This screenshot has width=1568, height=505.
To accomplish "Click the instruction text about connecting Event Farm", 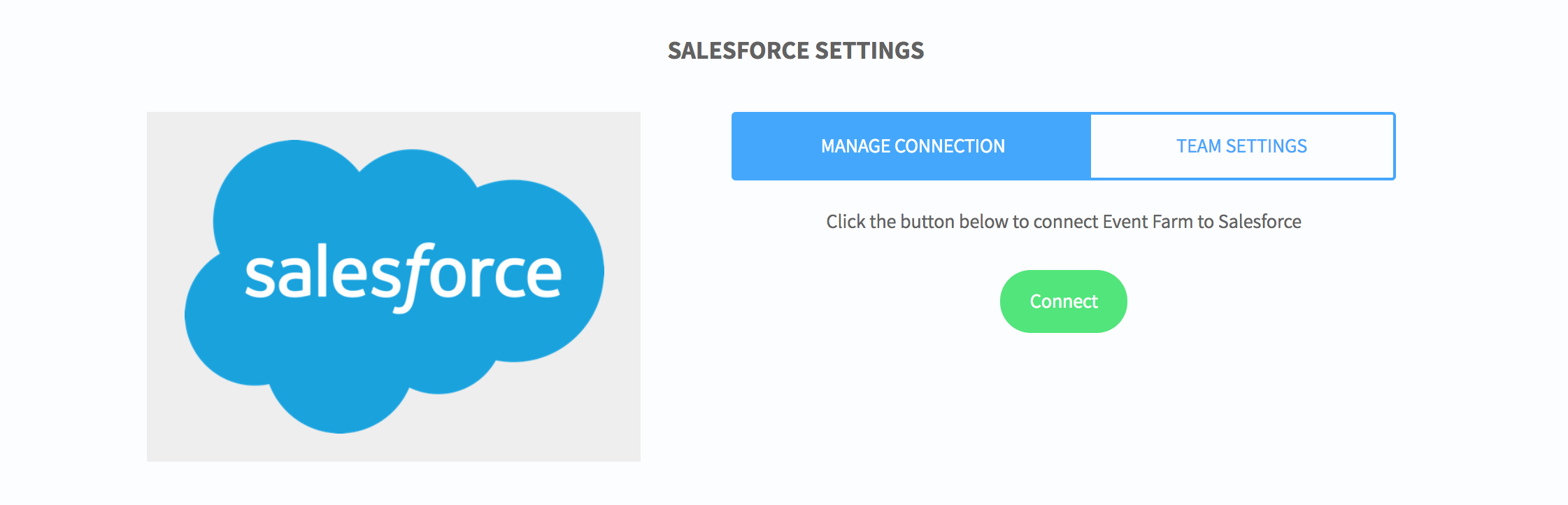I will pos(1063,222).
